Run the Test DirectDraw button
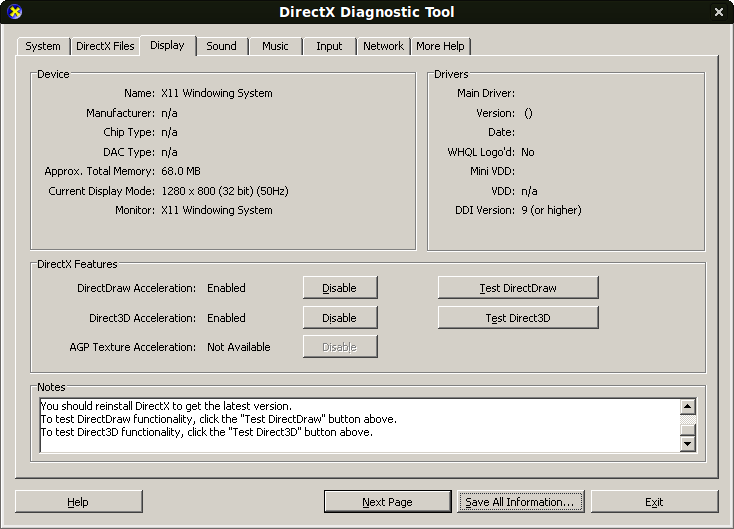This screenshot has width=734, height=529. (518, 288)
